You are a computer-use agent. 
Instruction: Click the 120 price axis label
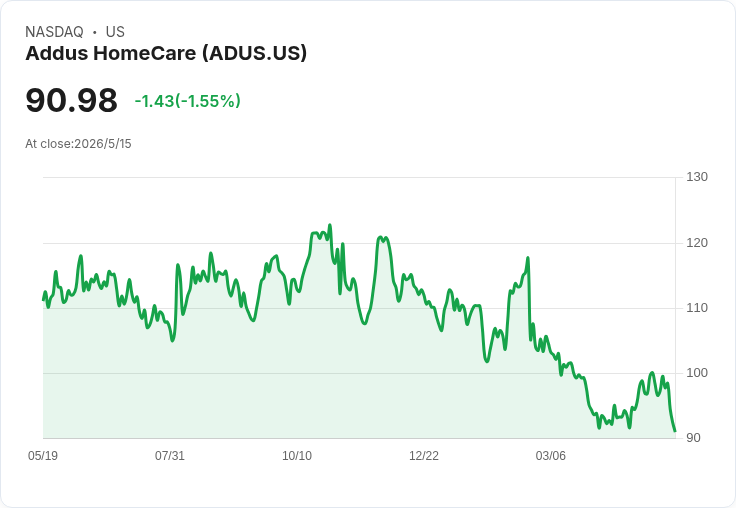tap(697, 243)
